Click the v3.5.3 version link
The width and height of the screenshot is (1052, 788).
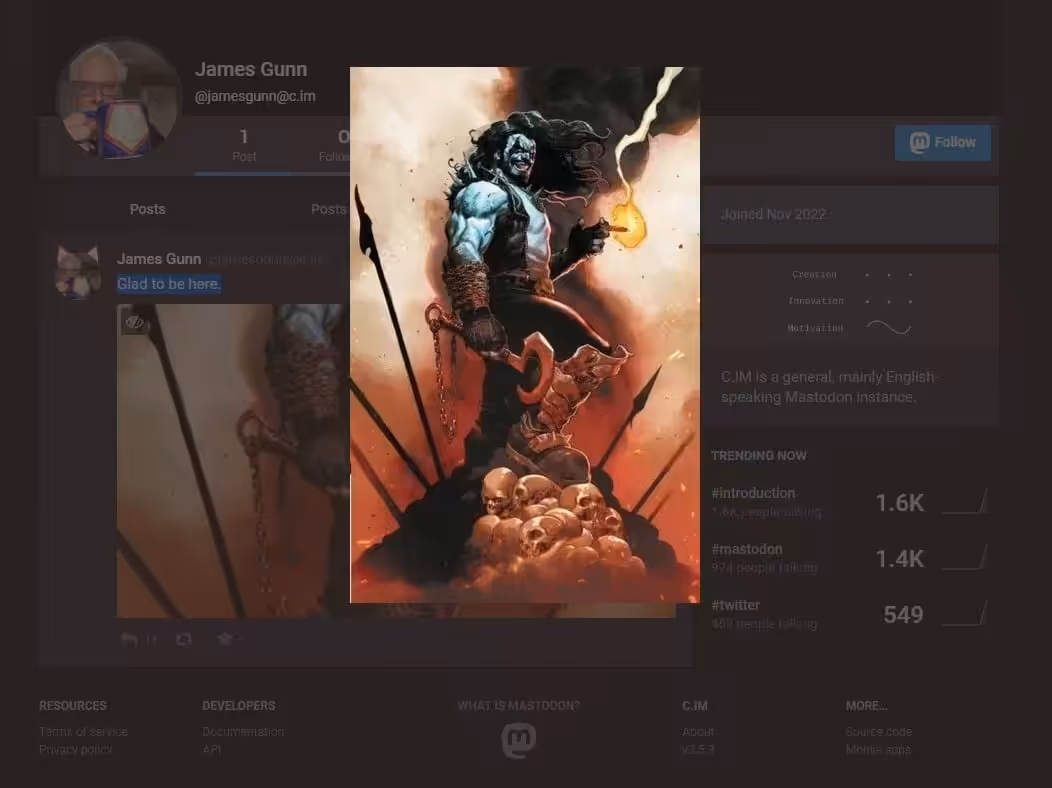[698, 750]
